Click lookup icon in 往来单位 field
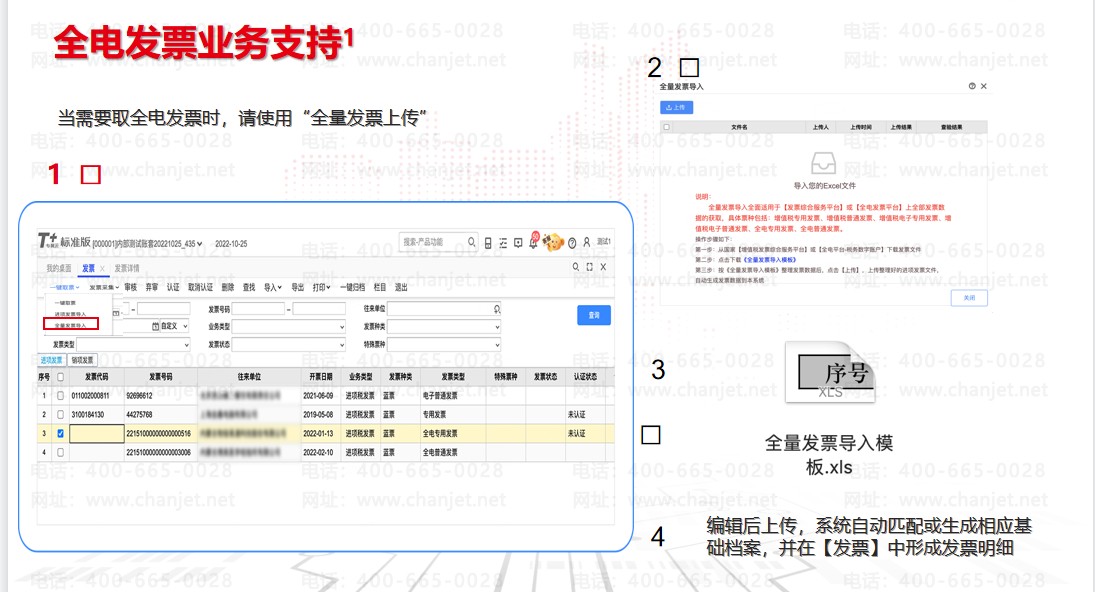 coord(497,309)
